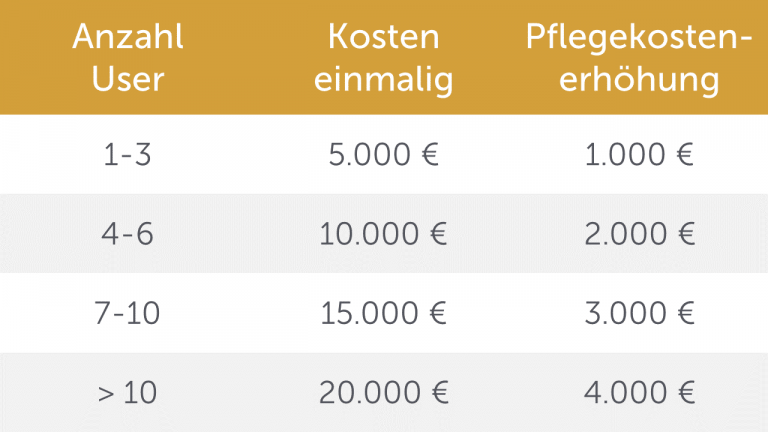768x432 pixels.
Task: Select the "Pflegekosten-" header text
Action: 639,38
